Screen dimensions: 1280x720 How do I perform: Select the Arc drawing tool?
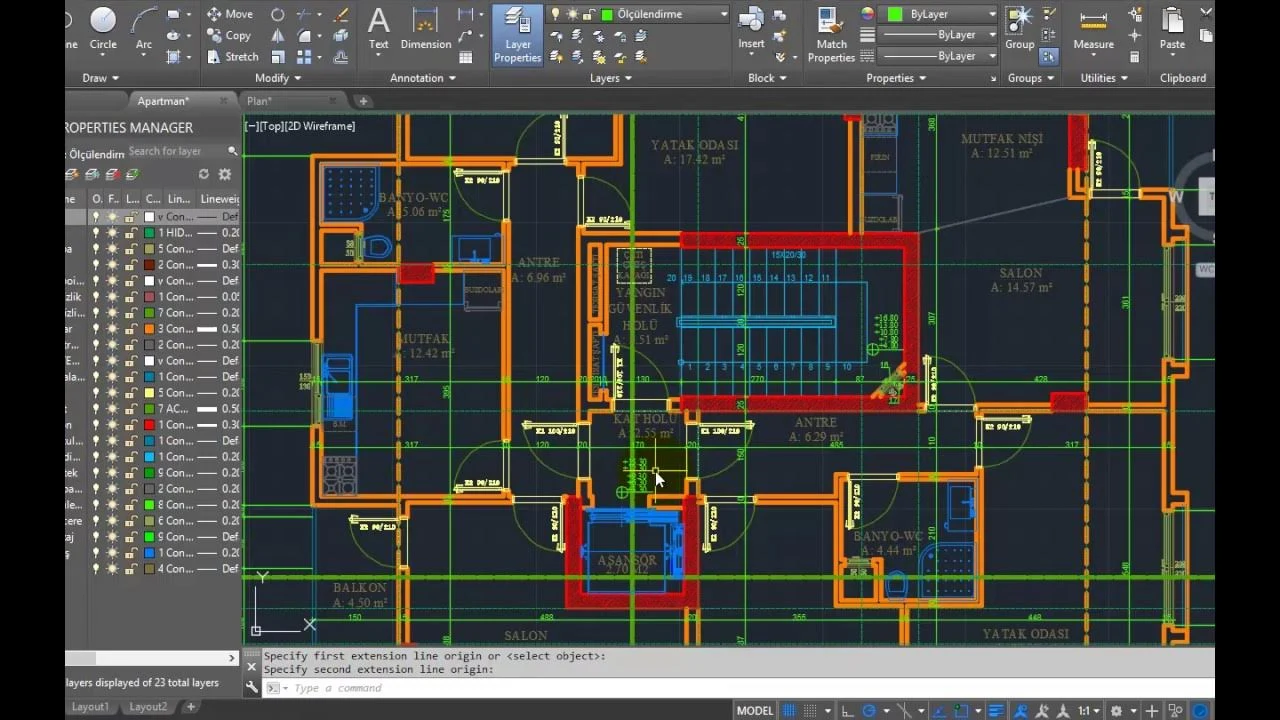(144, 27)
